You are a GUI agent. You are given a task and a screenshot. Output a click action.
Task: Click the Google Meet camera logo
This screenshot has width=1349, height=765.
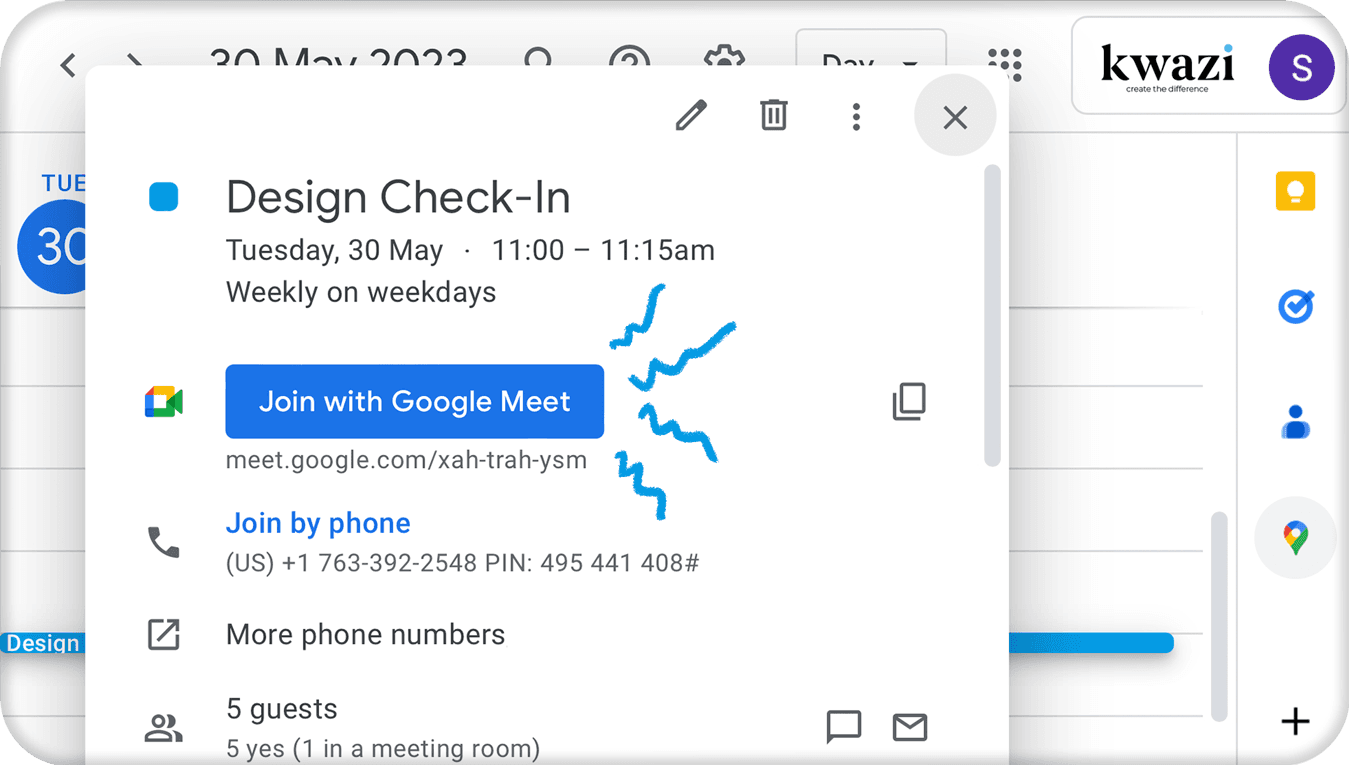tap(163, 402)
